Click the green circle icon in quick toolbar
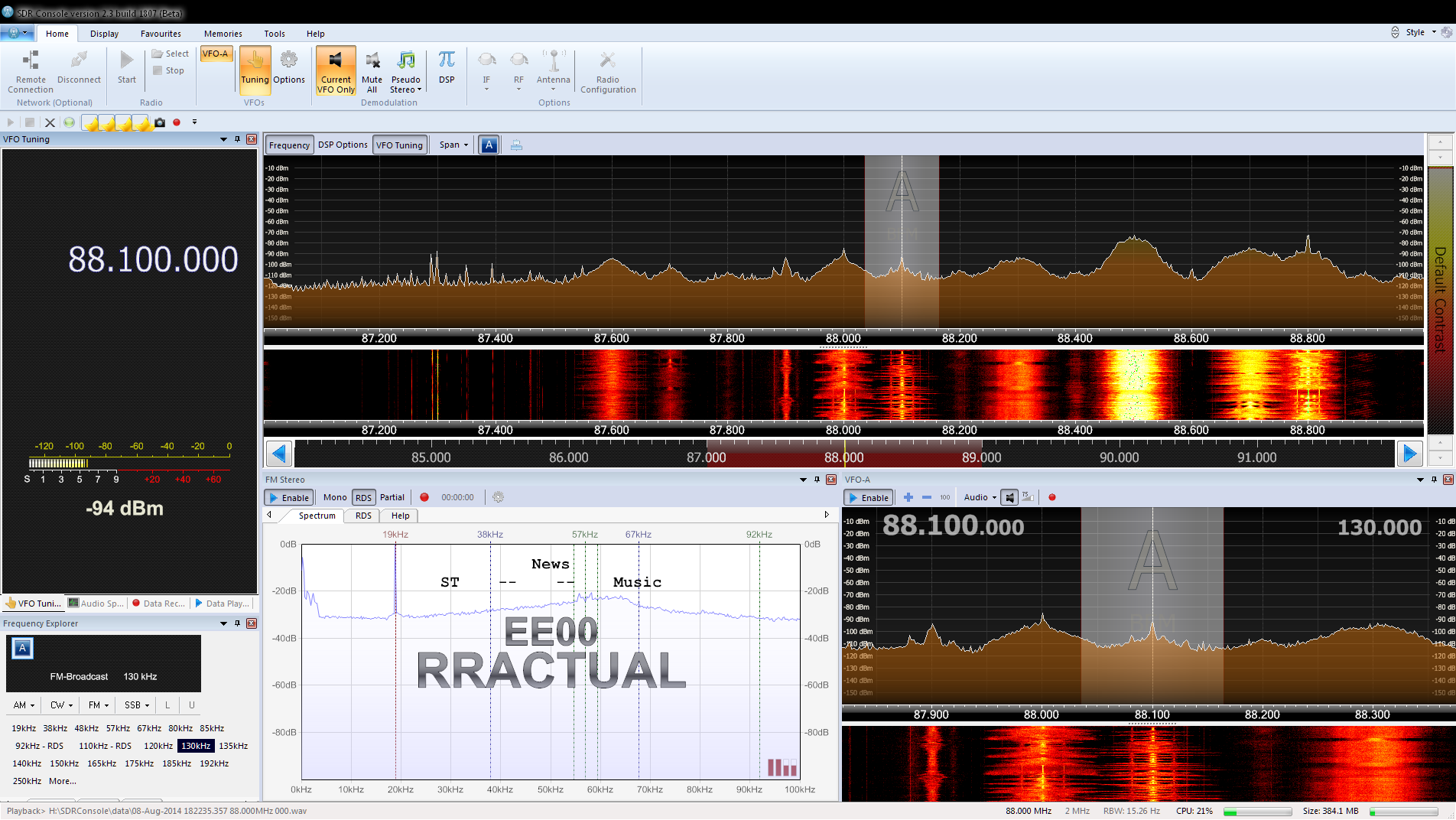 click(x=70, y=122)
